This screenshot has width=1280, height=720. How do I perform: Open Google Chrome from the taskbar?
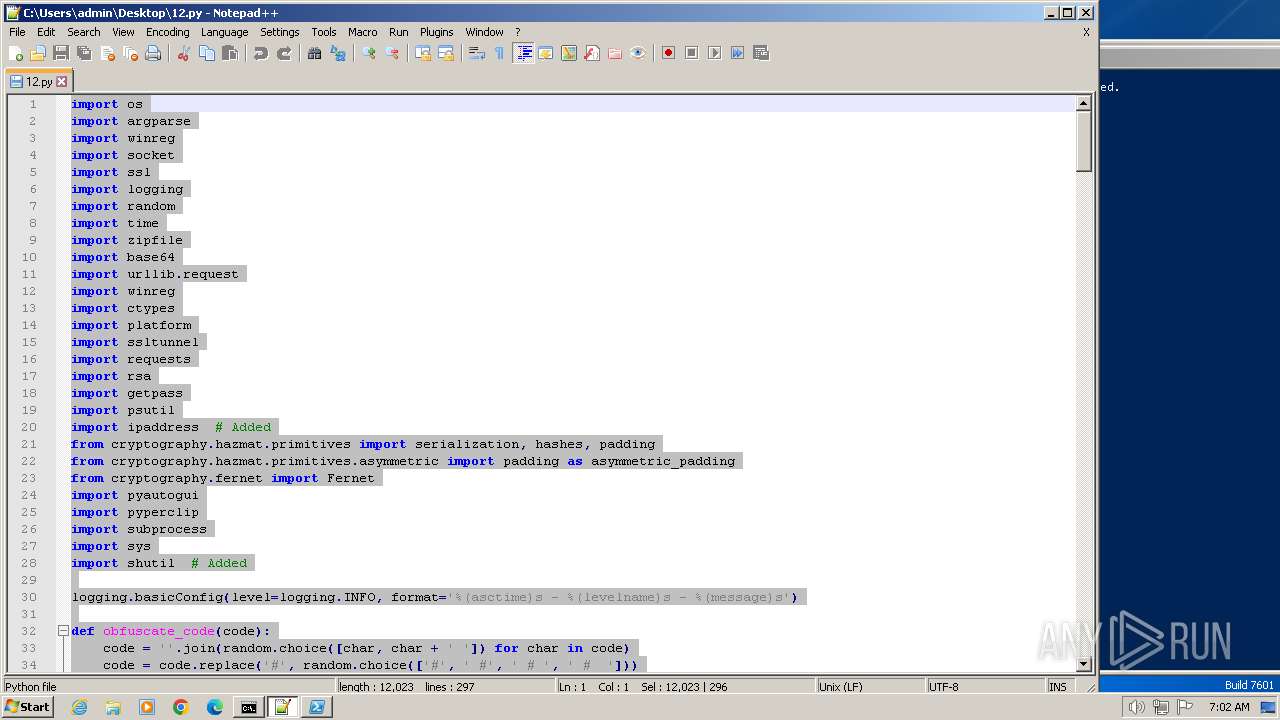(x=181, y=707)
